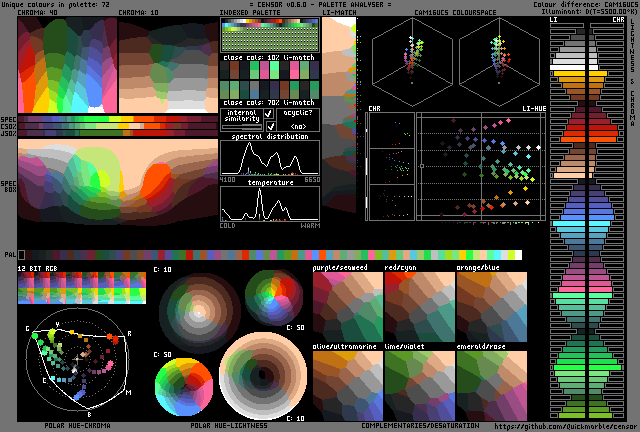Click the internal similarity gray bar
The height and width of the screenshot is (432, 640).
click(x=242, y=127)
